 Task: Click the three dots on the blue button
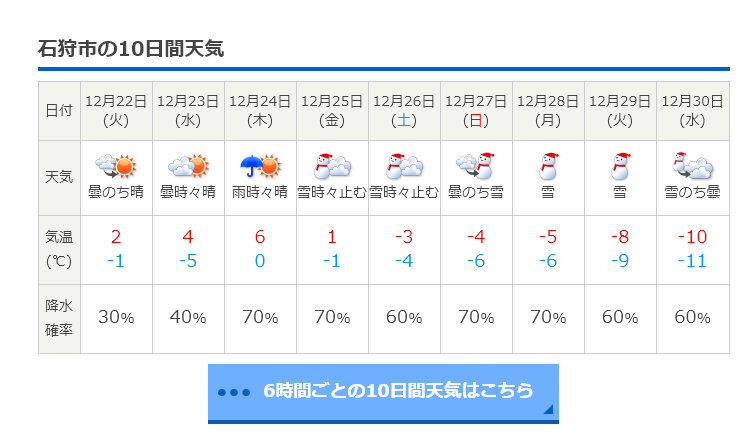coord(234,393)
